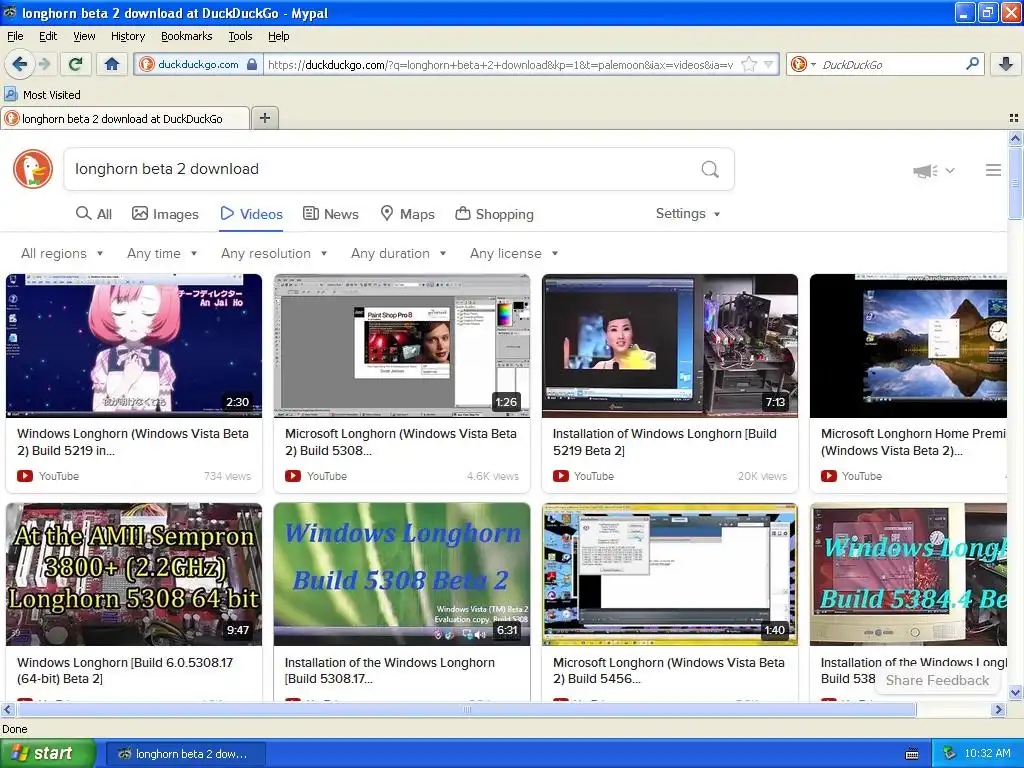The image size is (1024, 768).
Task: Click the browser Forward arrow
Action: 44,64
